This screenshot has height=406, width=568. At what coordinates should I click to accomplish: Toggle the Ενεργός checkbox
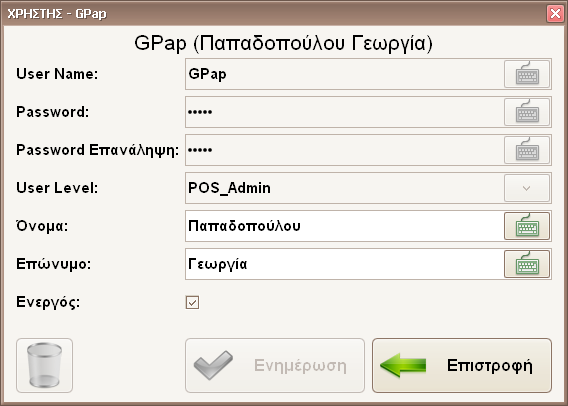point(192,302)
